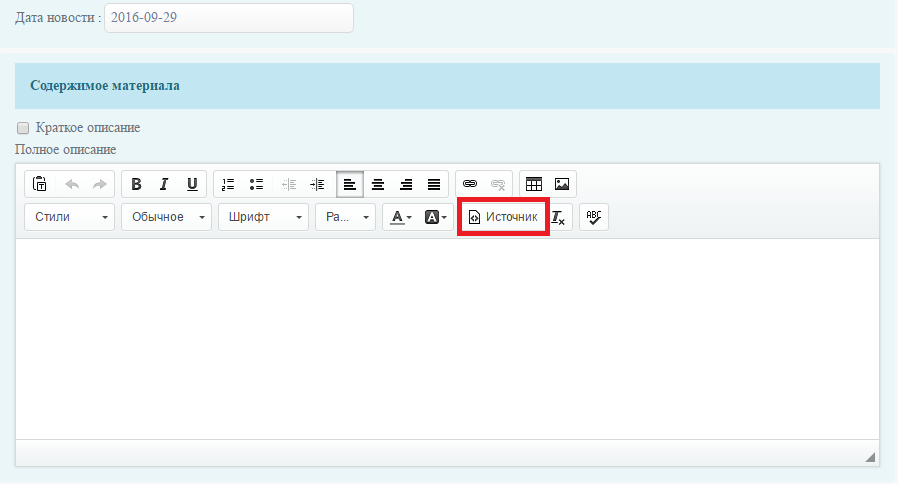This screenshot has height=484, width=898.
Task: Insert a hyperlink with link icon
Action: [x=470, y=184]
